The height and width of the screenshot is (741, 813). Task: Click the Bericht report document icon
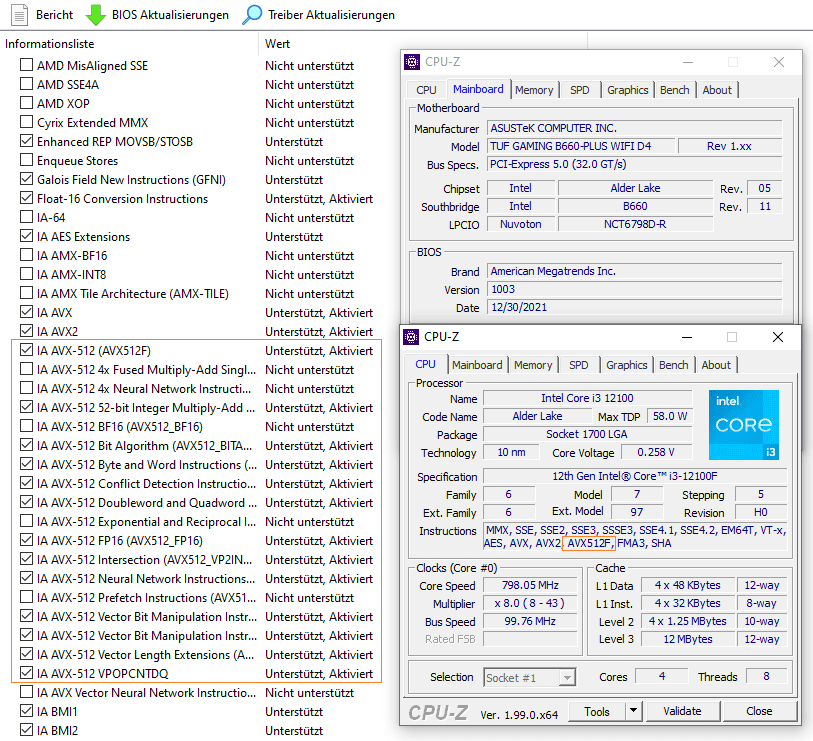click(19, 15)
